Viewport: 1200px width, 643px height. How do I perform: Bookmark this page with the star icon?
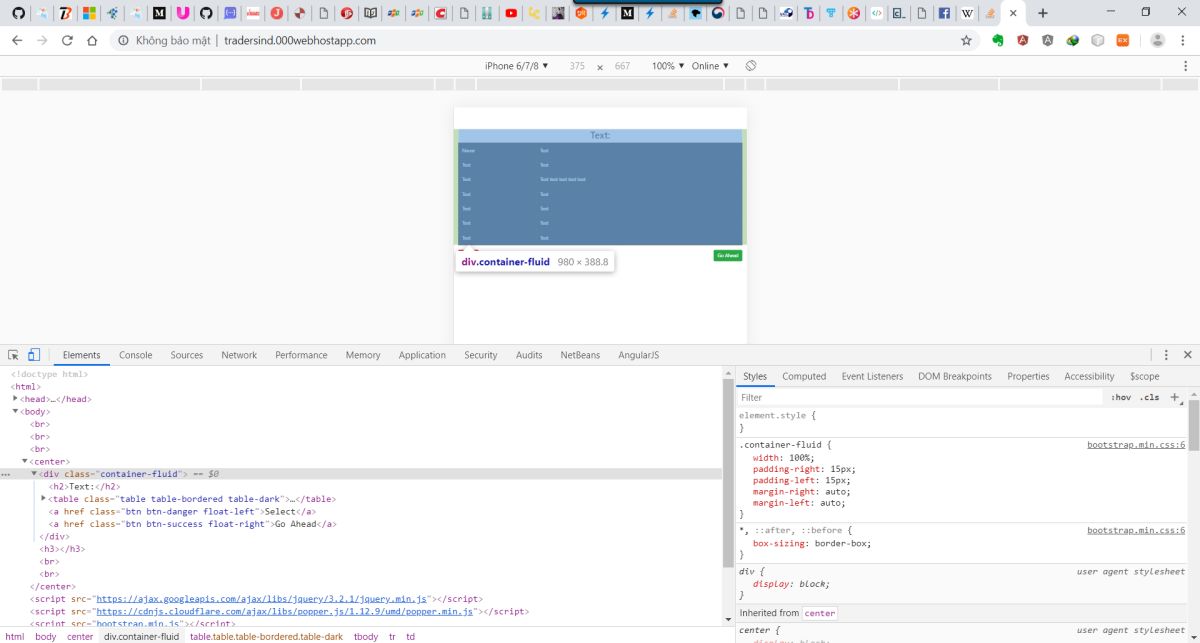(966, 41)
